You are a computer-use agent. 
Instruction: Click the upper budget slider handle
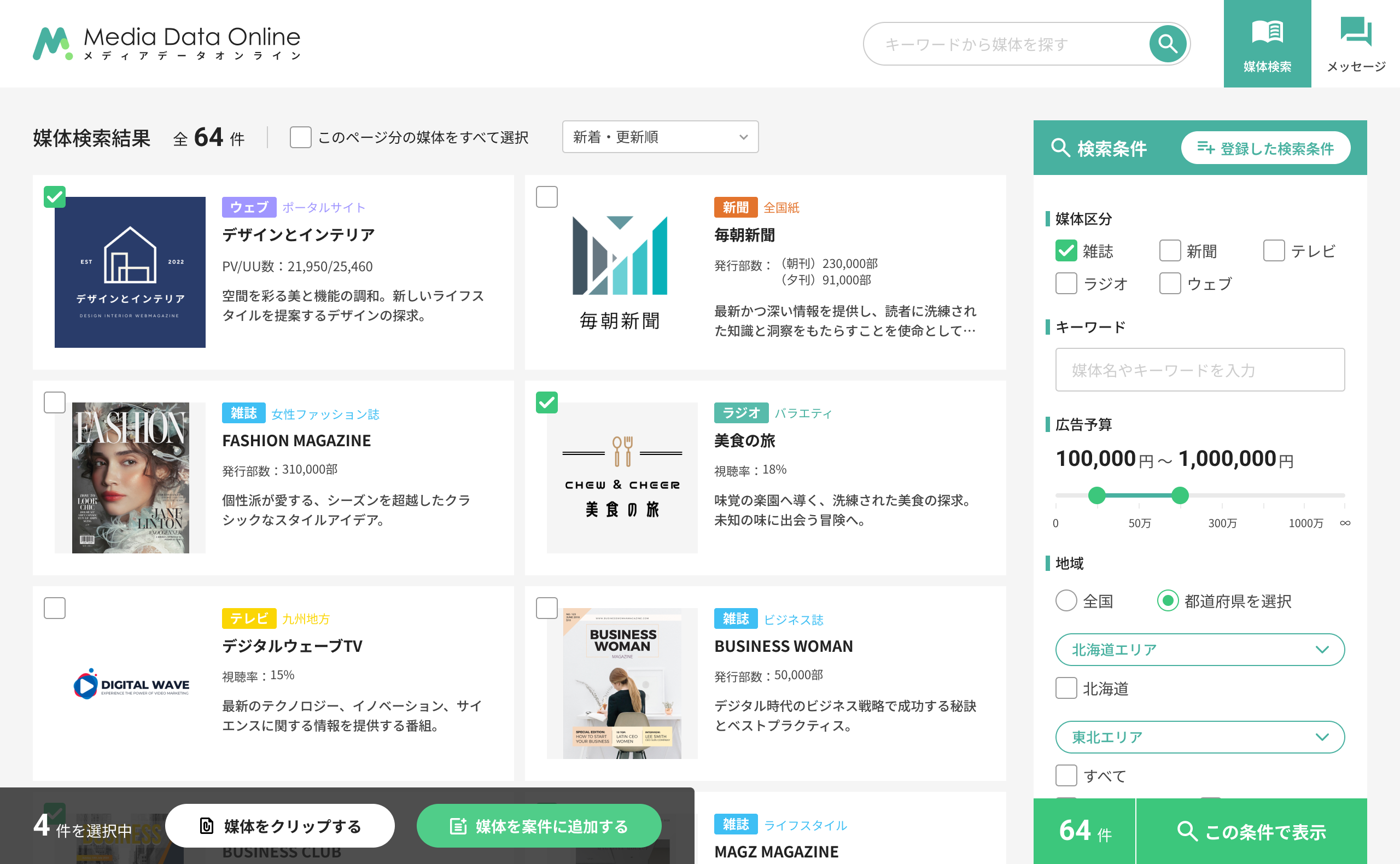coord(1180,495)
